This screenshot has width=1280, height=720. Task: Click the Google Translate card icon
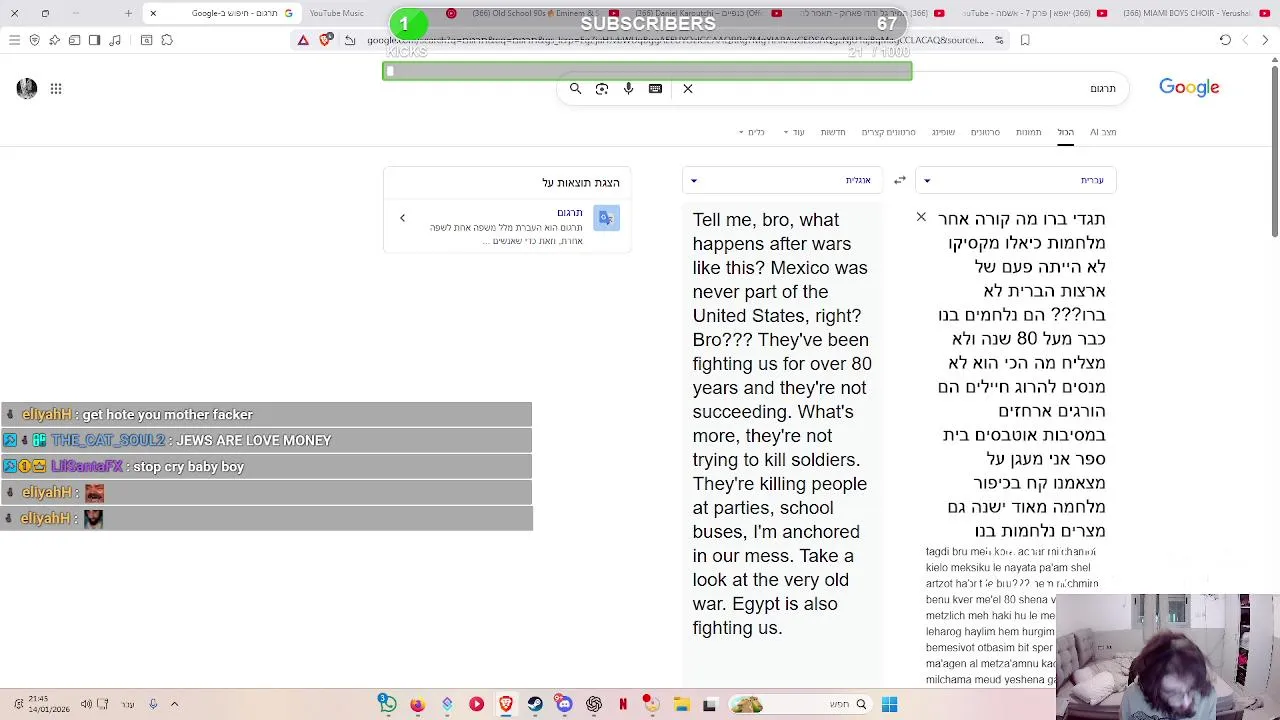pyautogui.click(x=606, y=218)
